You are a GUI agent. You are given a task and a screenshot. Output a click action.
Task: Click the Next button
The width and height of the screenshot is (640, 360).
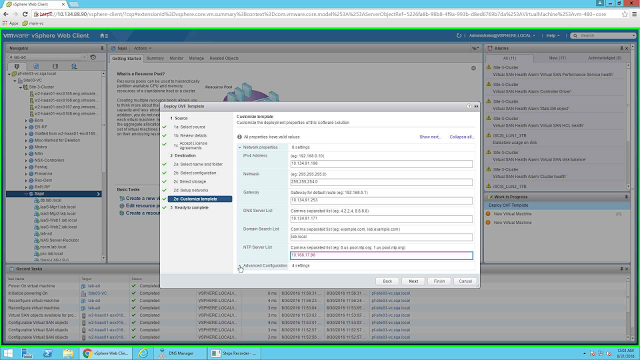(413, 281)
